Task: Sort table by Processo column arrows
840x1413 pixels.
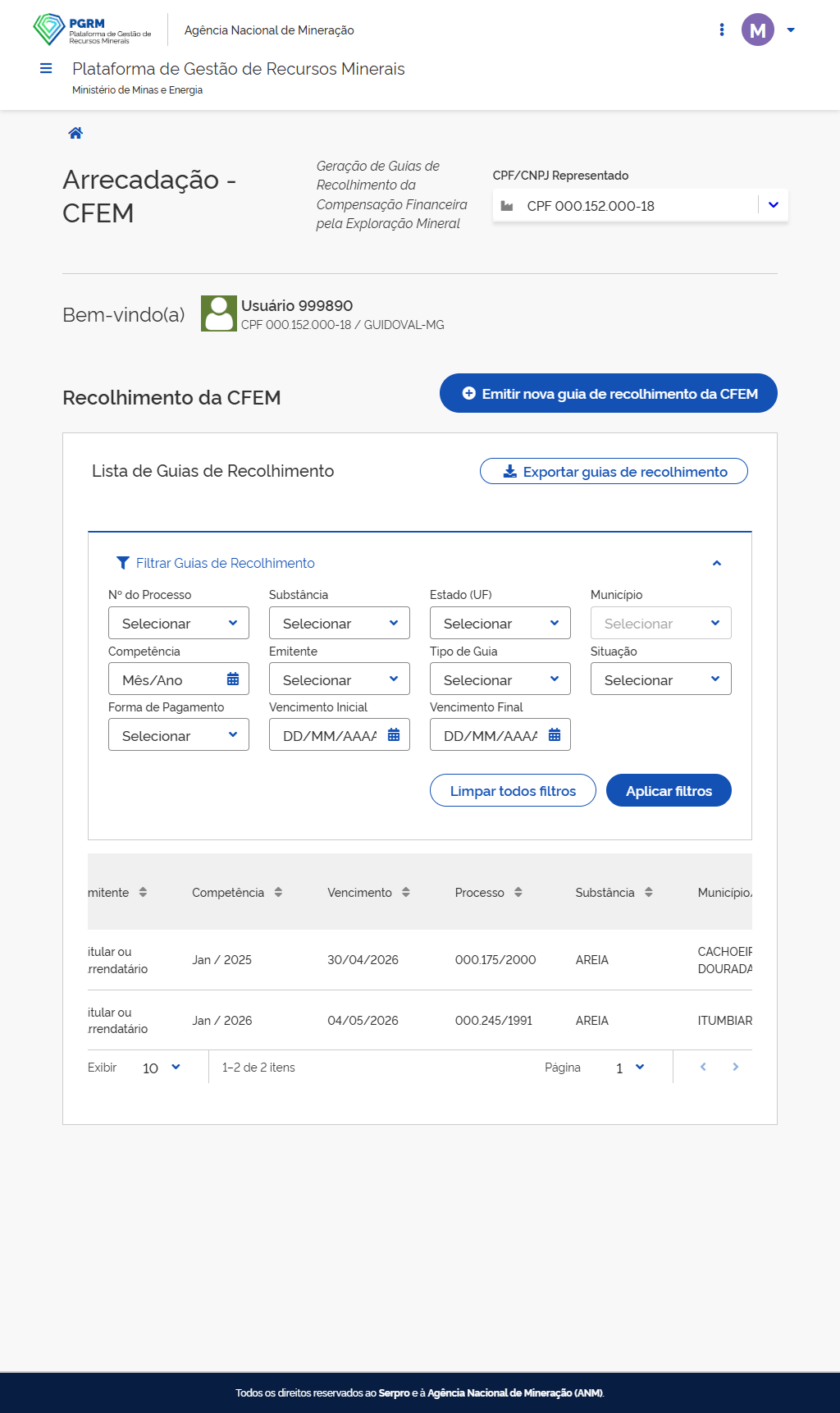Action: 518,892
